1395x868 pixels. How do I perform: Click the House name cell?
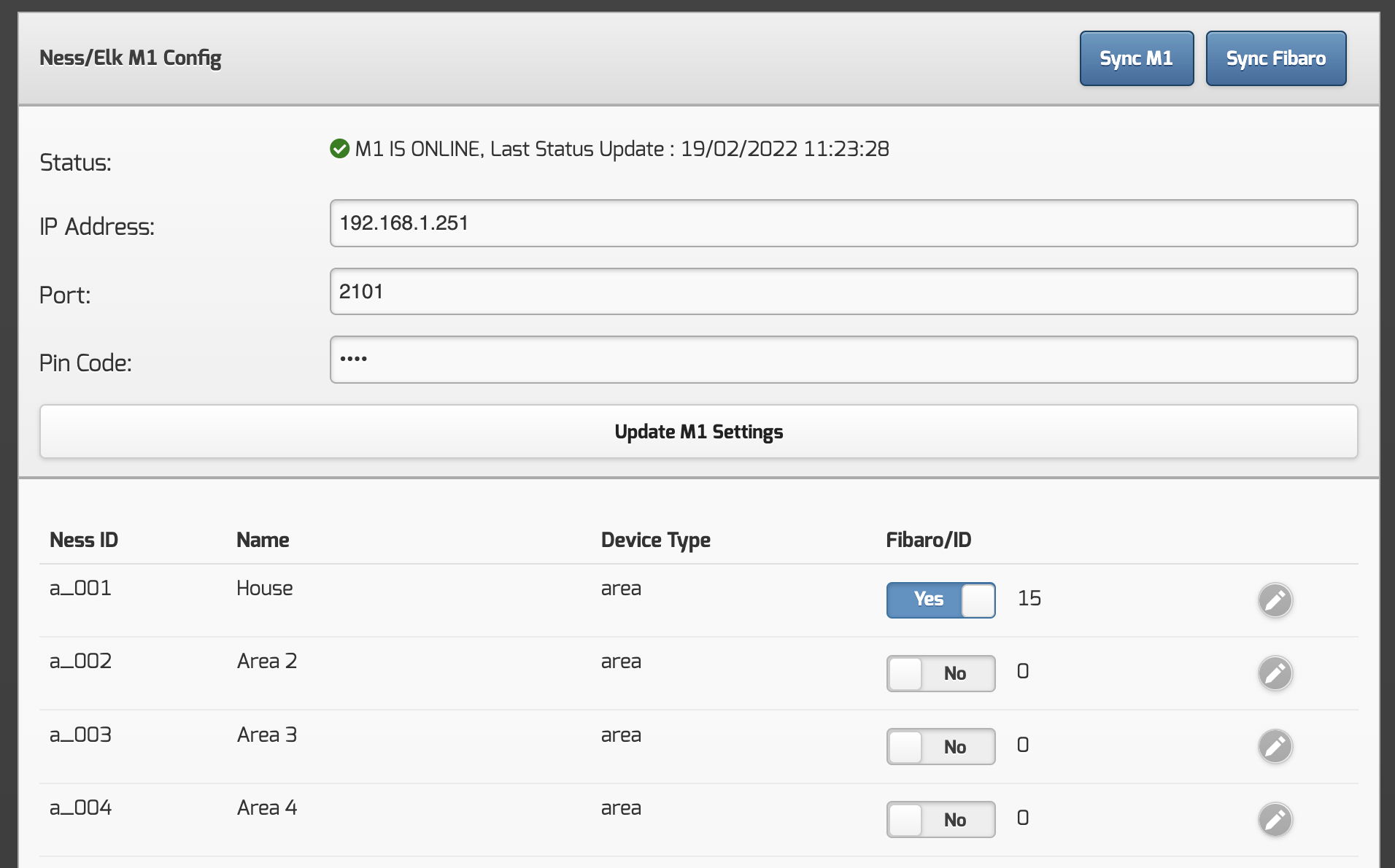pos(265,588)
